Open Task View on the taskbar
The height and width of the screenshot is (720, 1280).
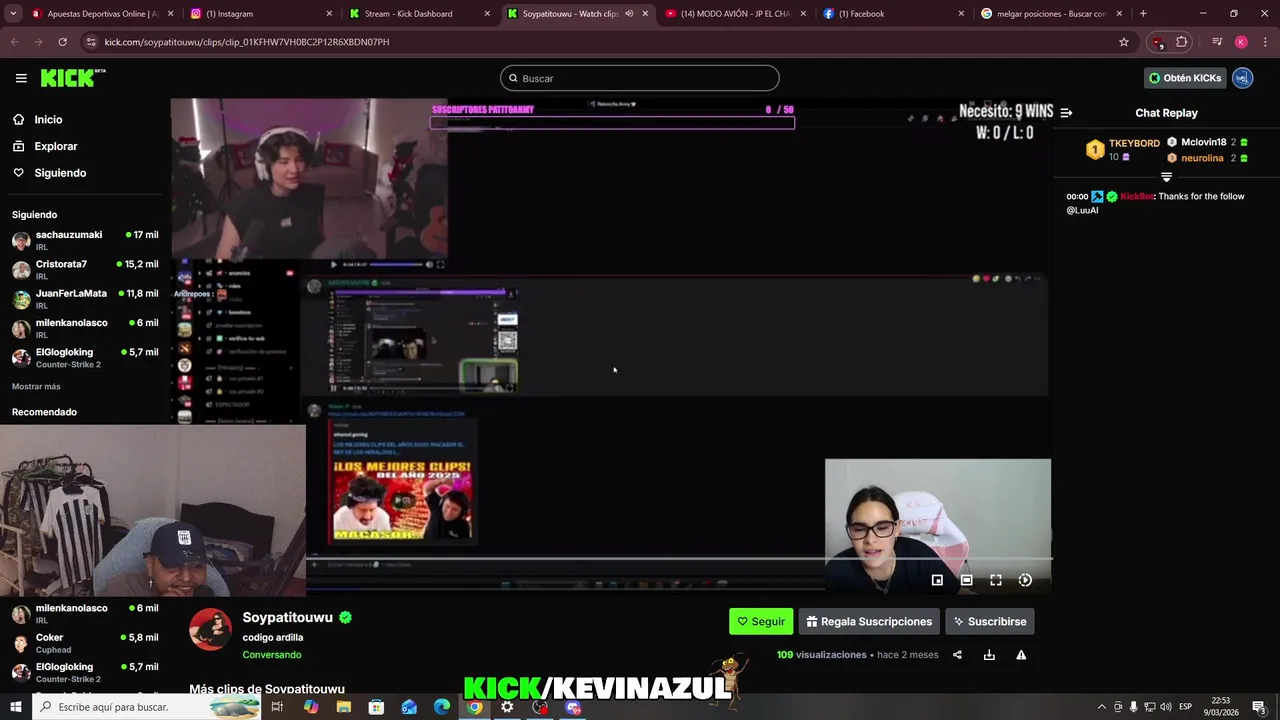click(x=277, y=707)
